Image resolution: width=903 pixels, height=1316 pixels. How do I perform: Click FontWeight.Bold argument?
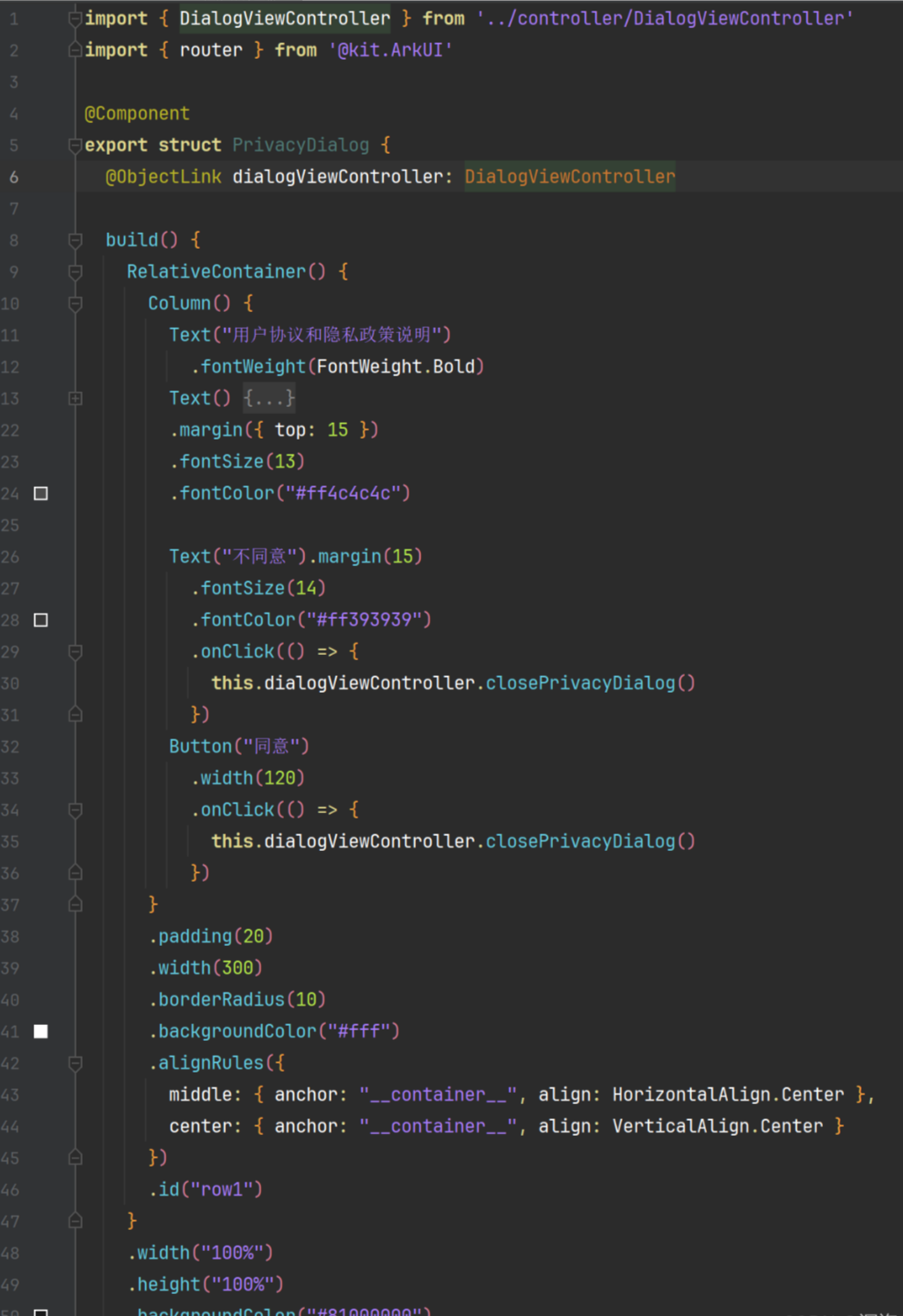pos(396,367)
